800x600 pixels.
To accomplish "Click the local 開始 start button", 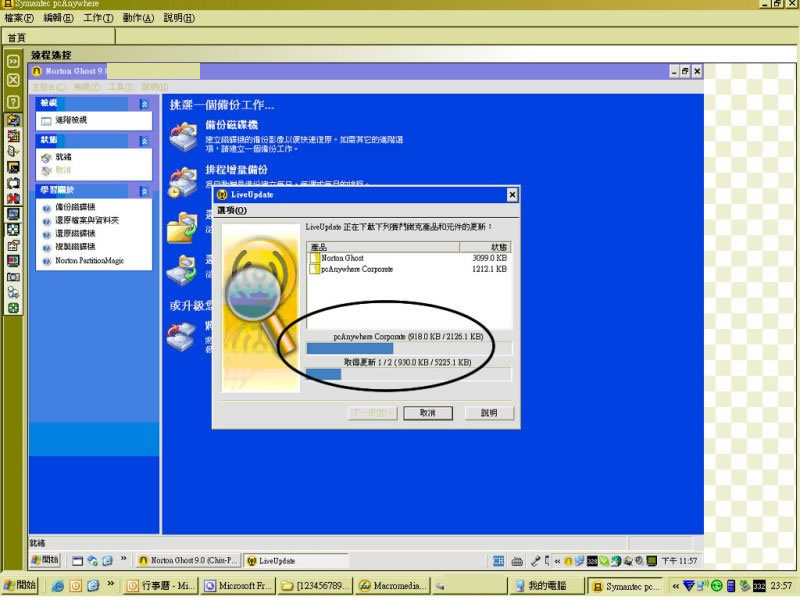I will pos(20,585).
